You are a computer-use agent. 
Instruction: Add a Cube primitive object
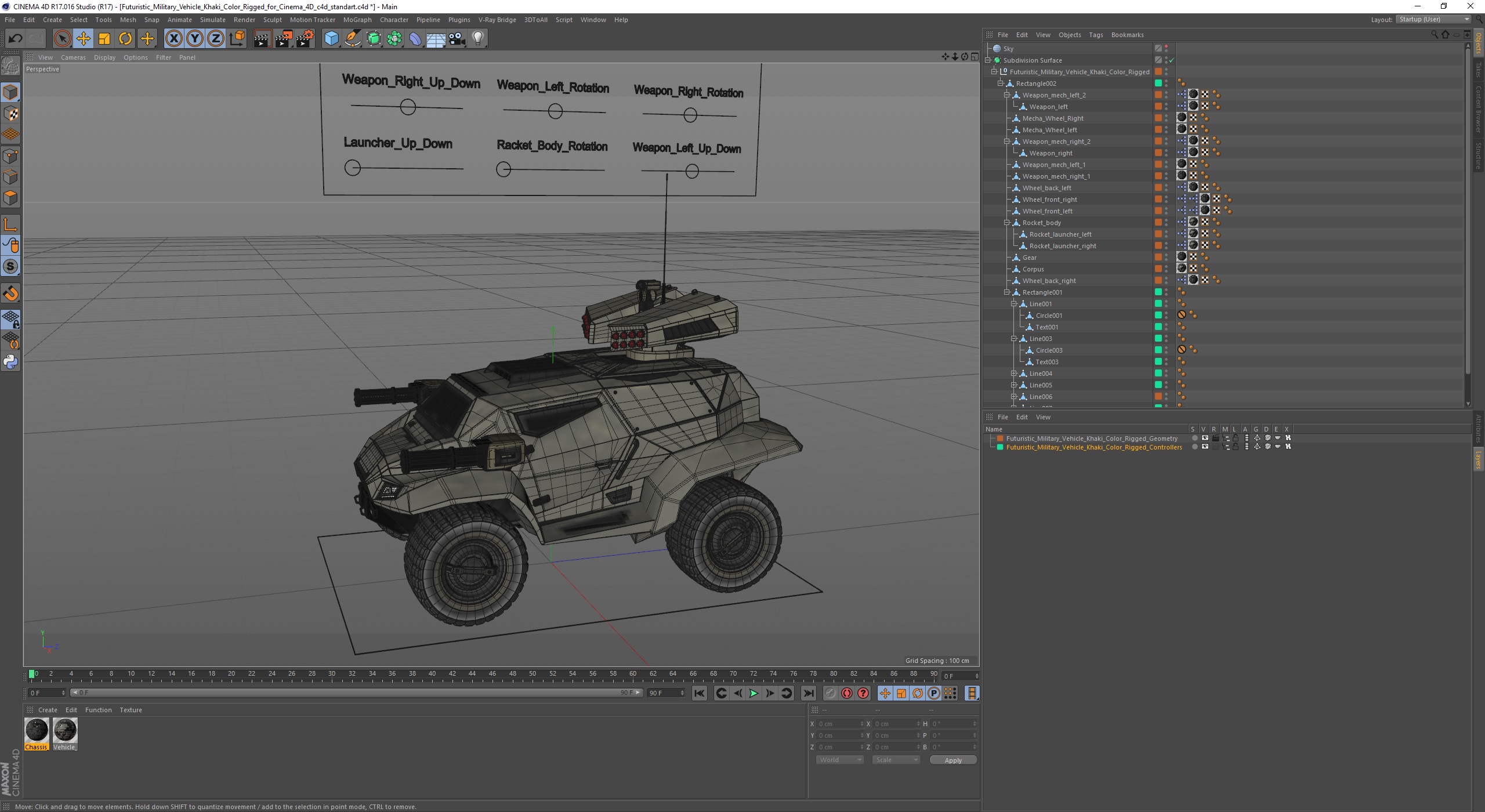[331, 39]
